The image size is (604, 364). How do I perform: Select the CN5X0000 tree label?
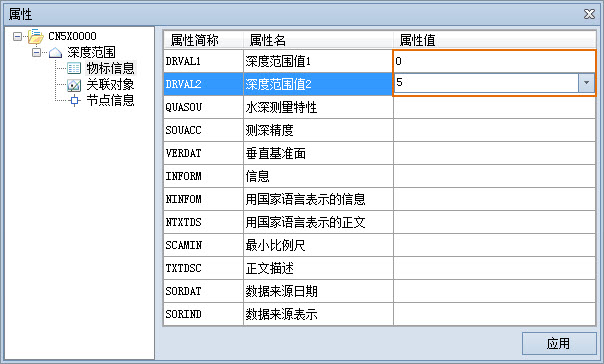click(x=72, y=36)
